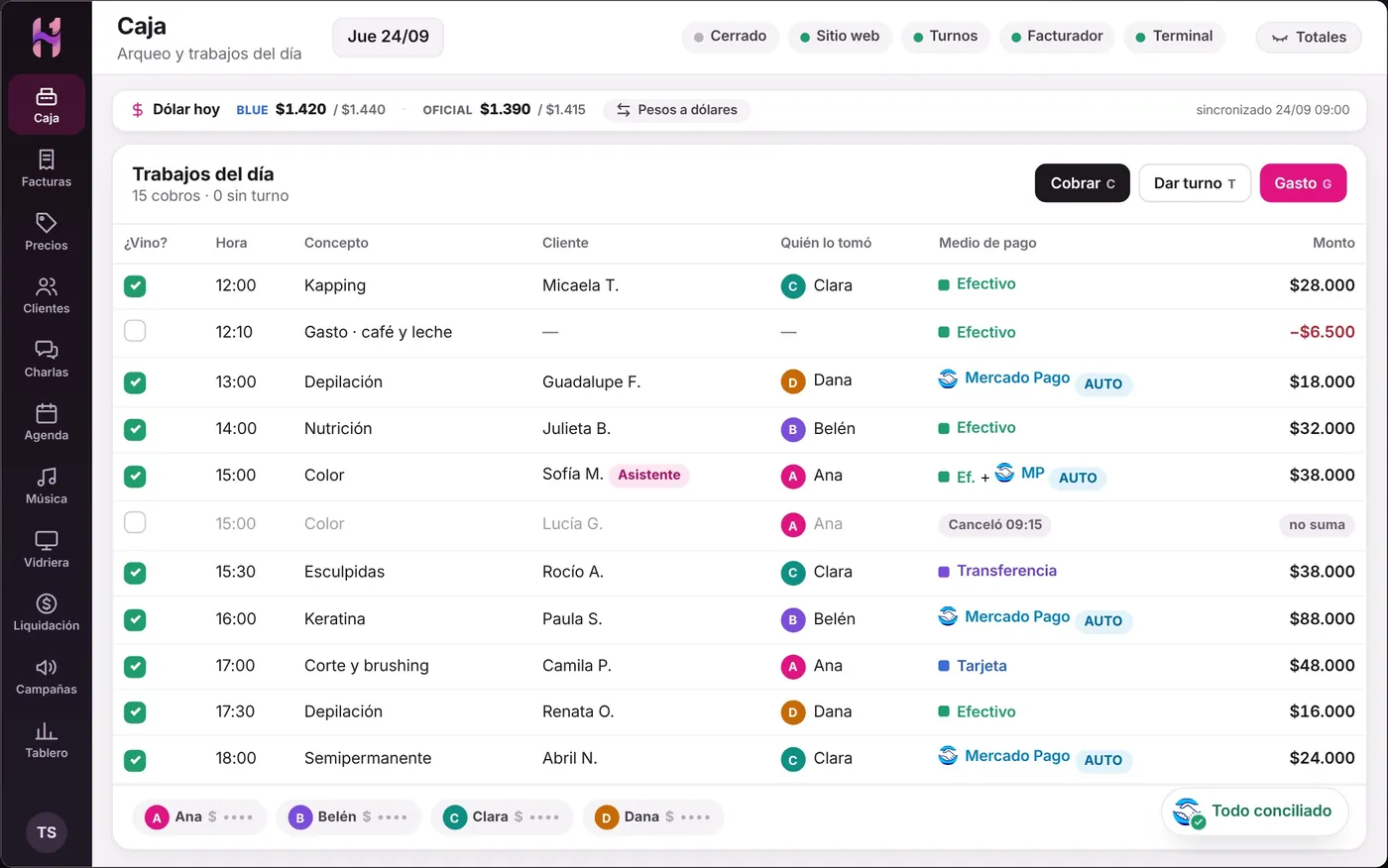Screen dimensions: 1388x868
Task: Show hidden totals with Totales button
Action: coord(1309,38)
